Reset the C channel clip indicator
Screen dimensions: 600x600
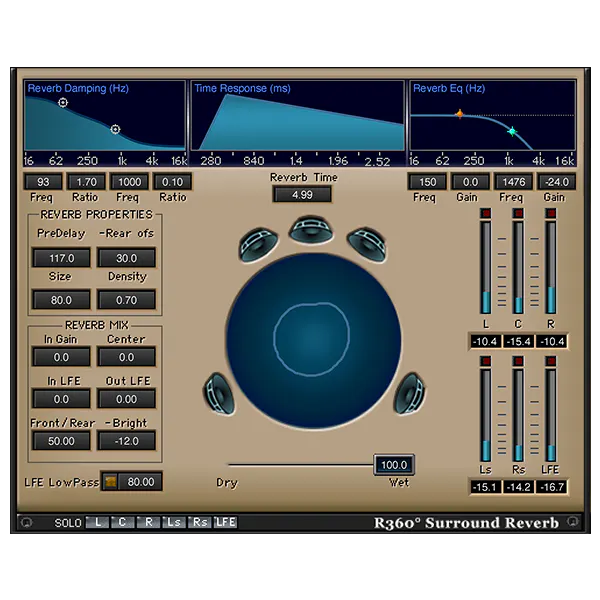[518, 213]
